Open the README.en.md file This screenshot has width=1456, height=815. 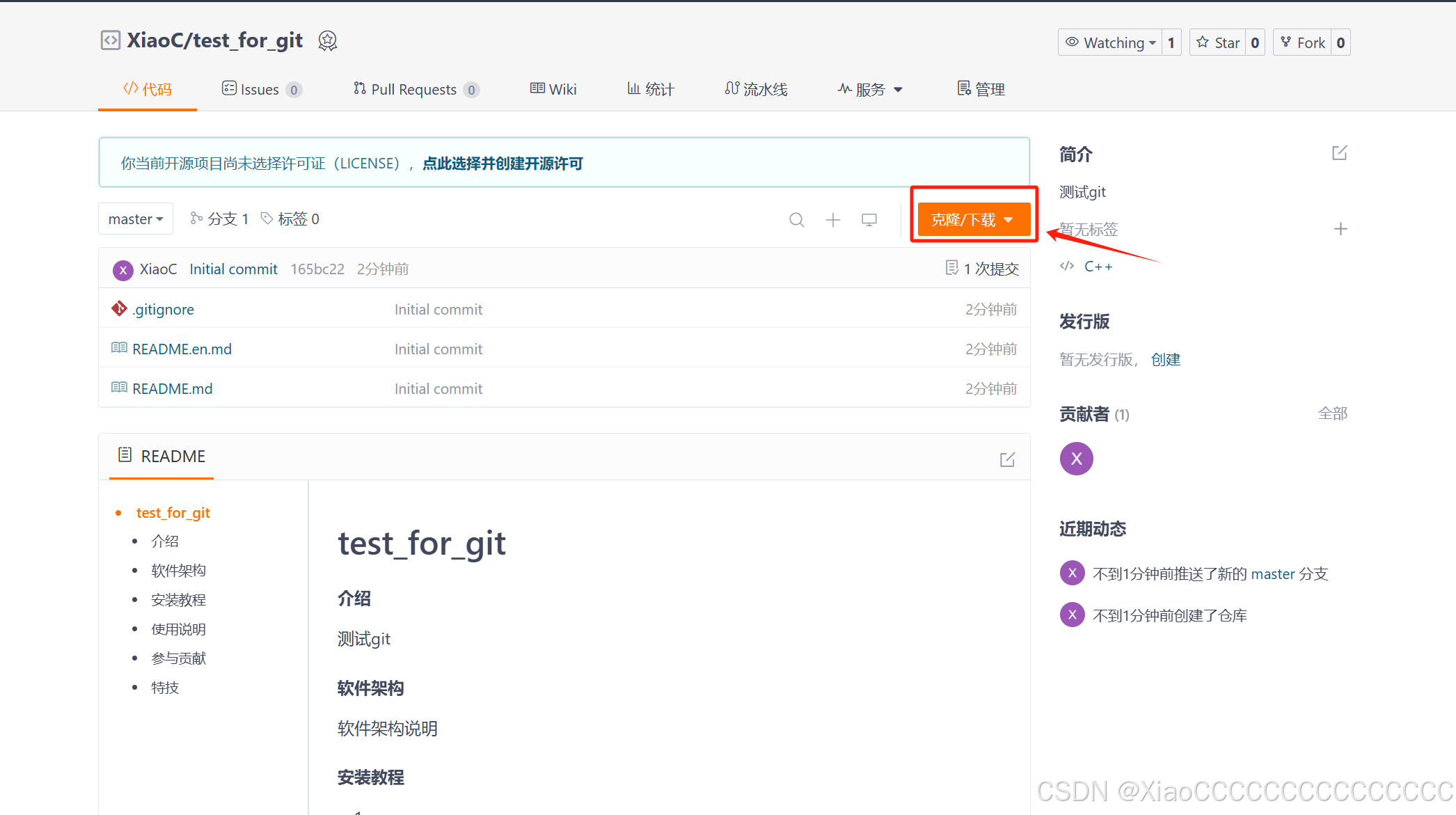(182, 349)
